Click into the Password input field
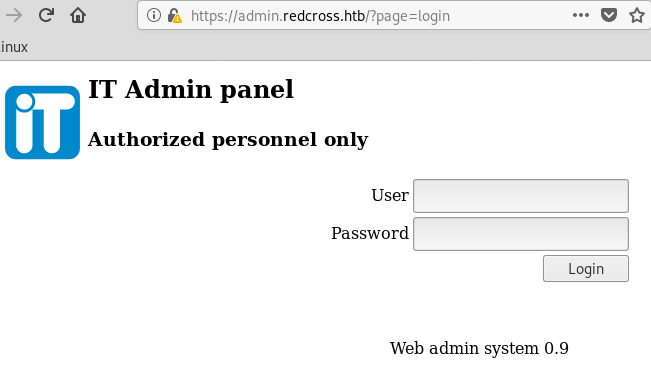651x372 pixels. (x=521, y=234)
